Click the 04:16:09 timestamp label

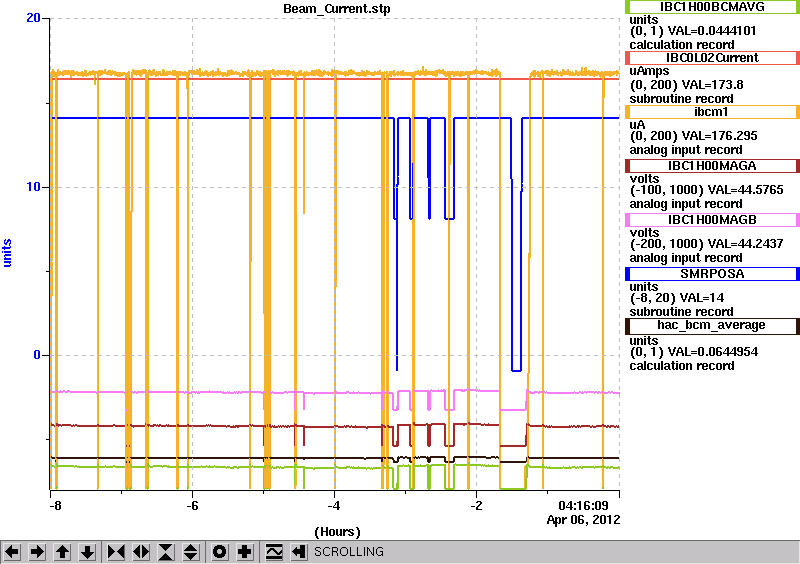coord(583,506)
